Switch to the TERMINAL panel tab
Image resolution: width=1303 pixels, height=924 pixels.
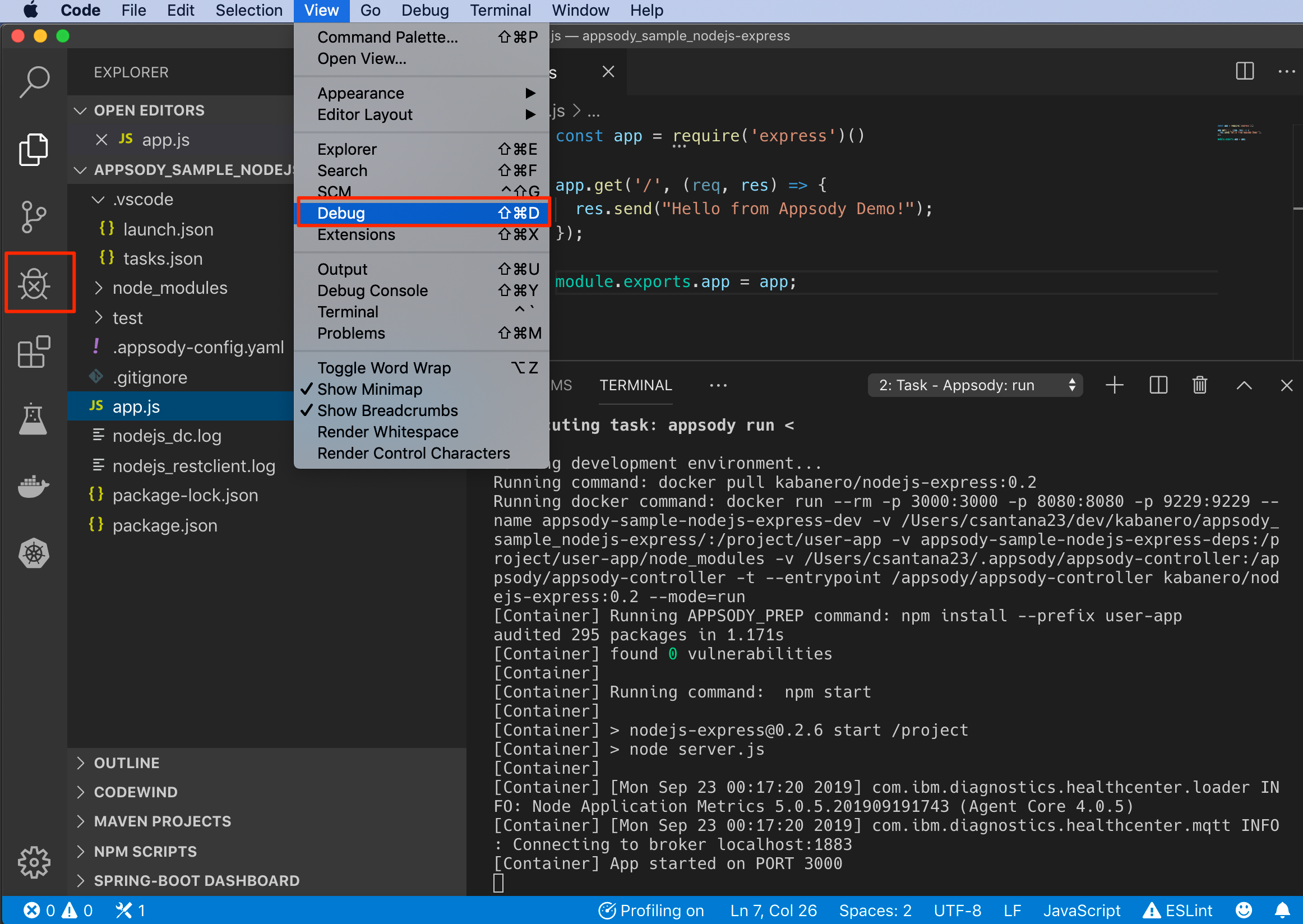coord(636,385)
